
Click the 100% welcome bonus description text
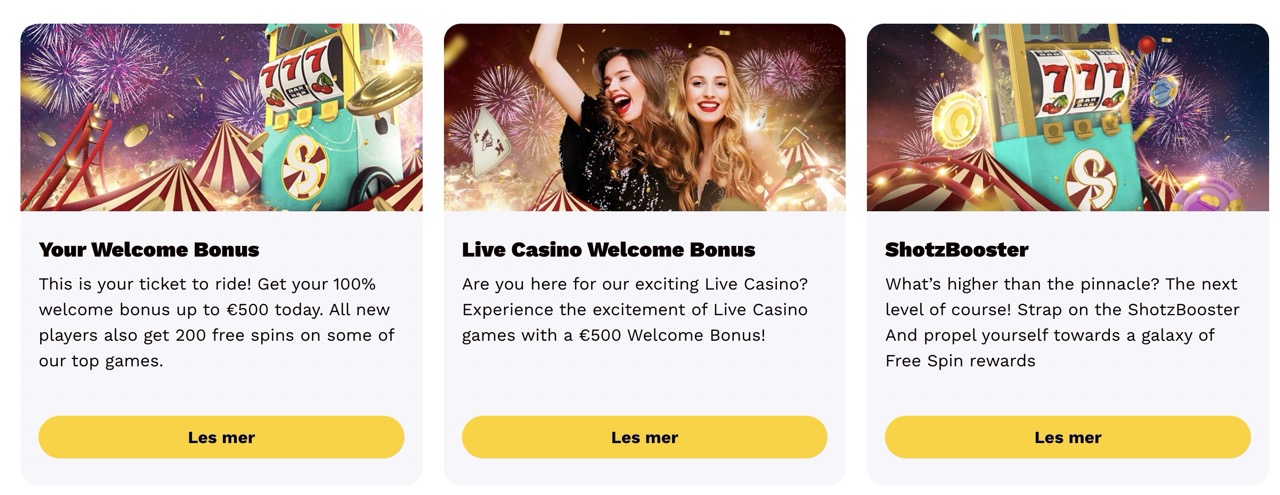coord(217,322)
